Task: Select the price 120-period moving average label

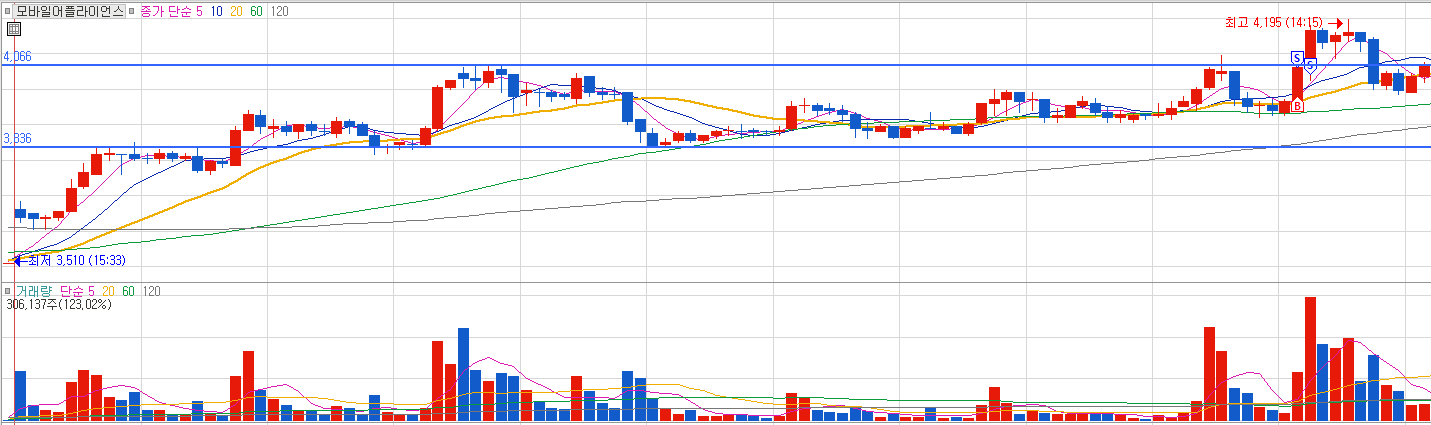Action: (x=280, y=10)
